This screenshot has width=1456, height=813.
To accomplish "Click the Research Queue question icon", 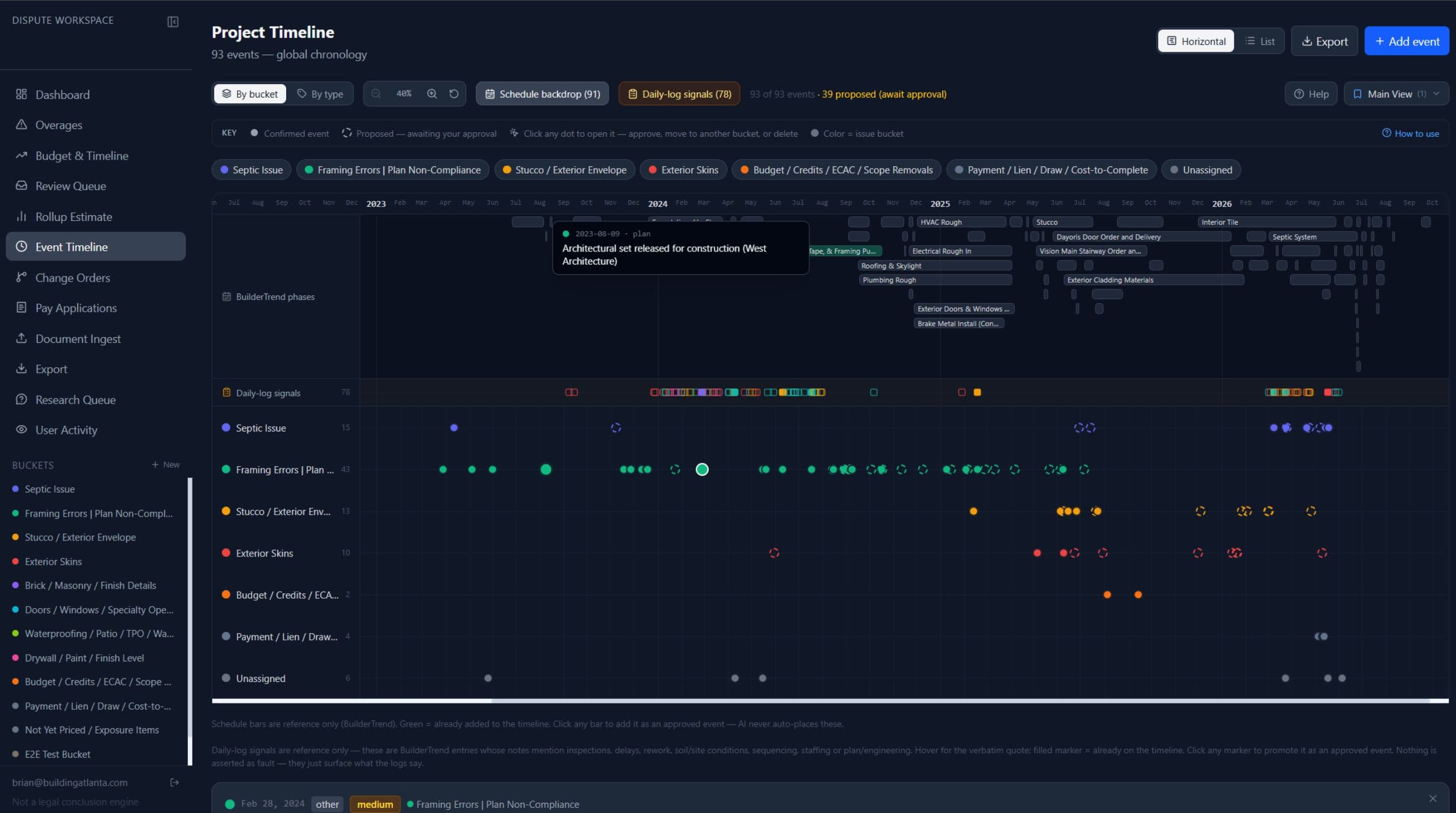I will 22,399.
